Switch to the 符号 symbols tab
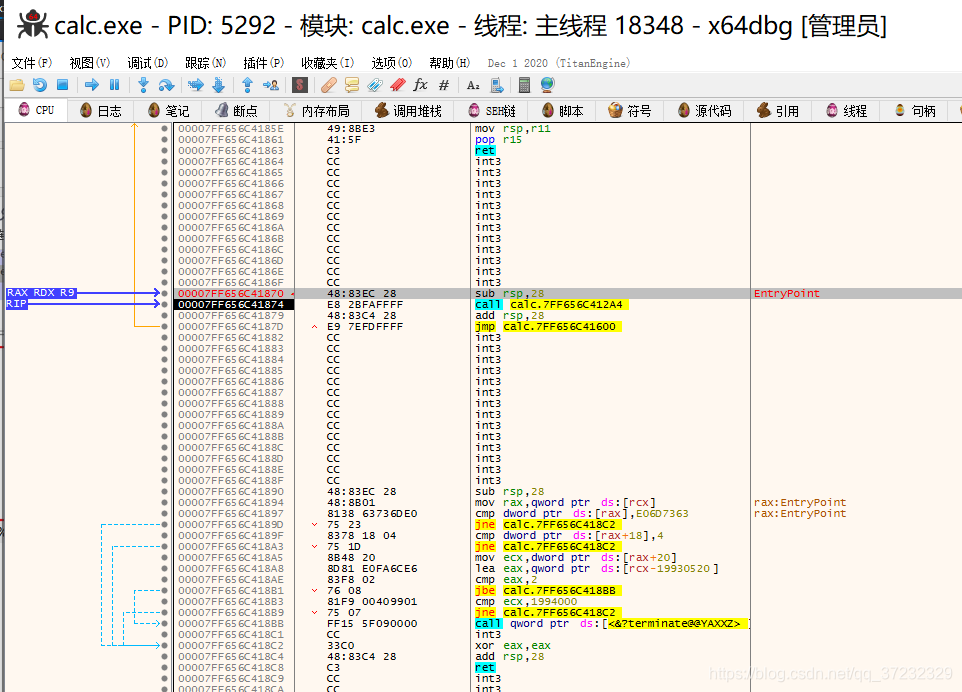The width and height of the screenshot is (962, 692). [630, 111]
